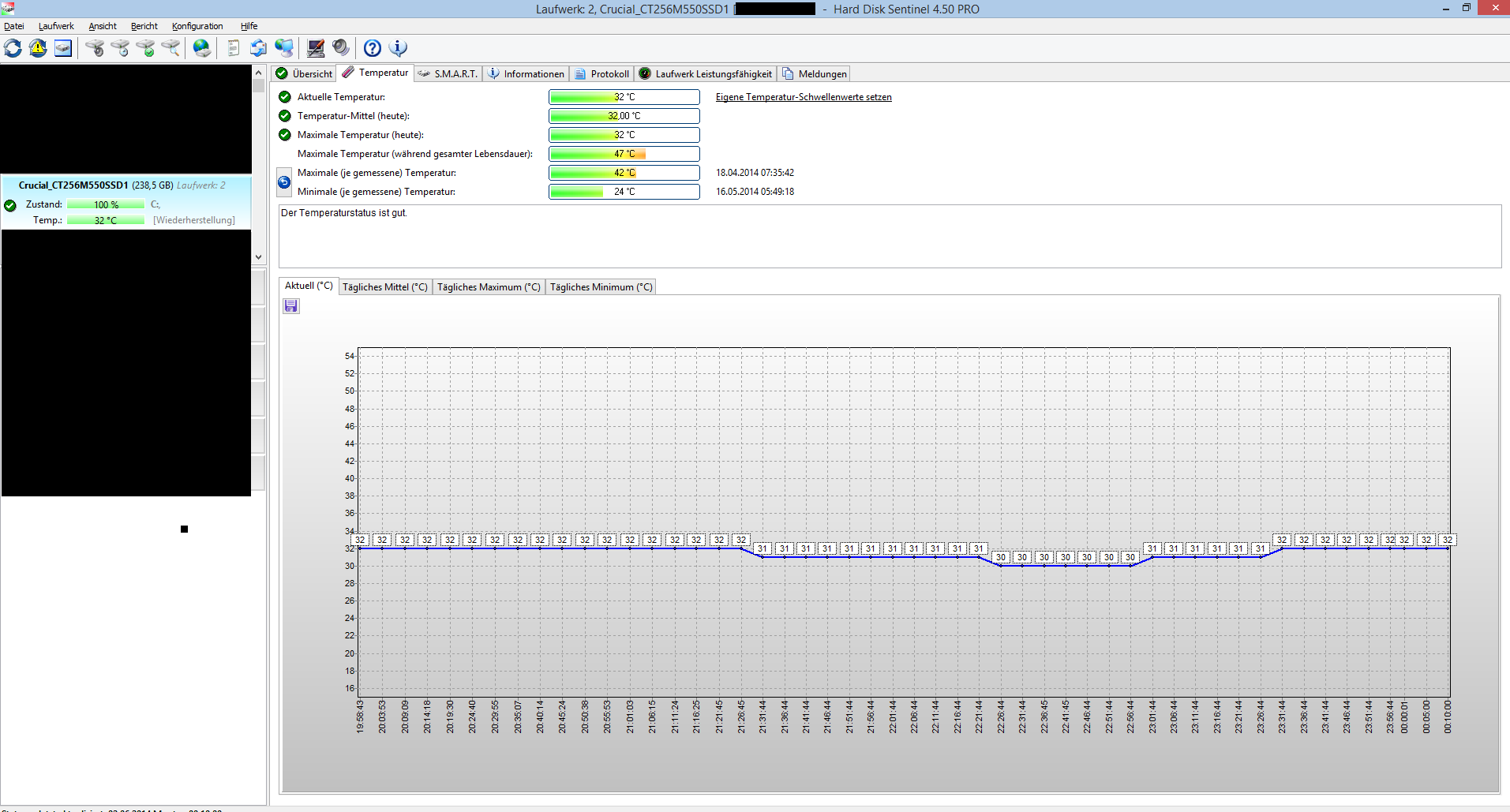
Task: Open the Bericht menu
Action: pos(144,26)
